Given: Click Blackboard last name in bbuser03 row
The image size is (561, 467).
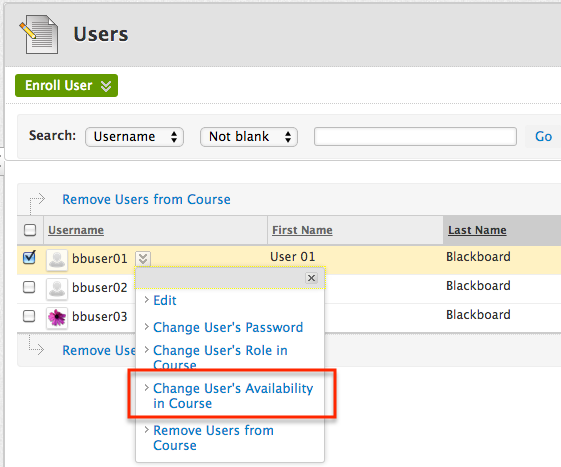Looking at the screenshot, I should (x=478, y=315).
